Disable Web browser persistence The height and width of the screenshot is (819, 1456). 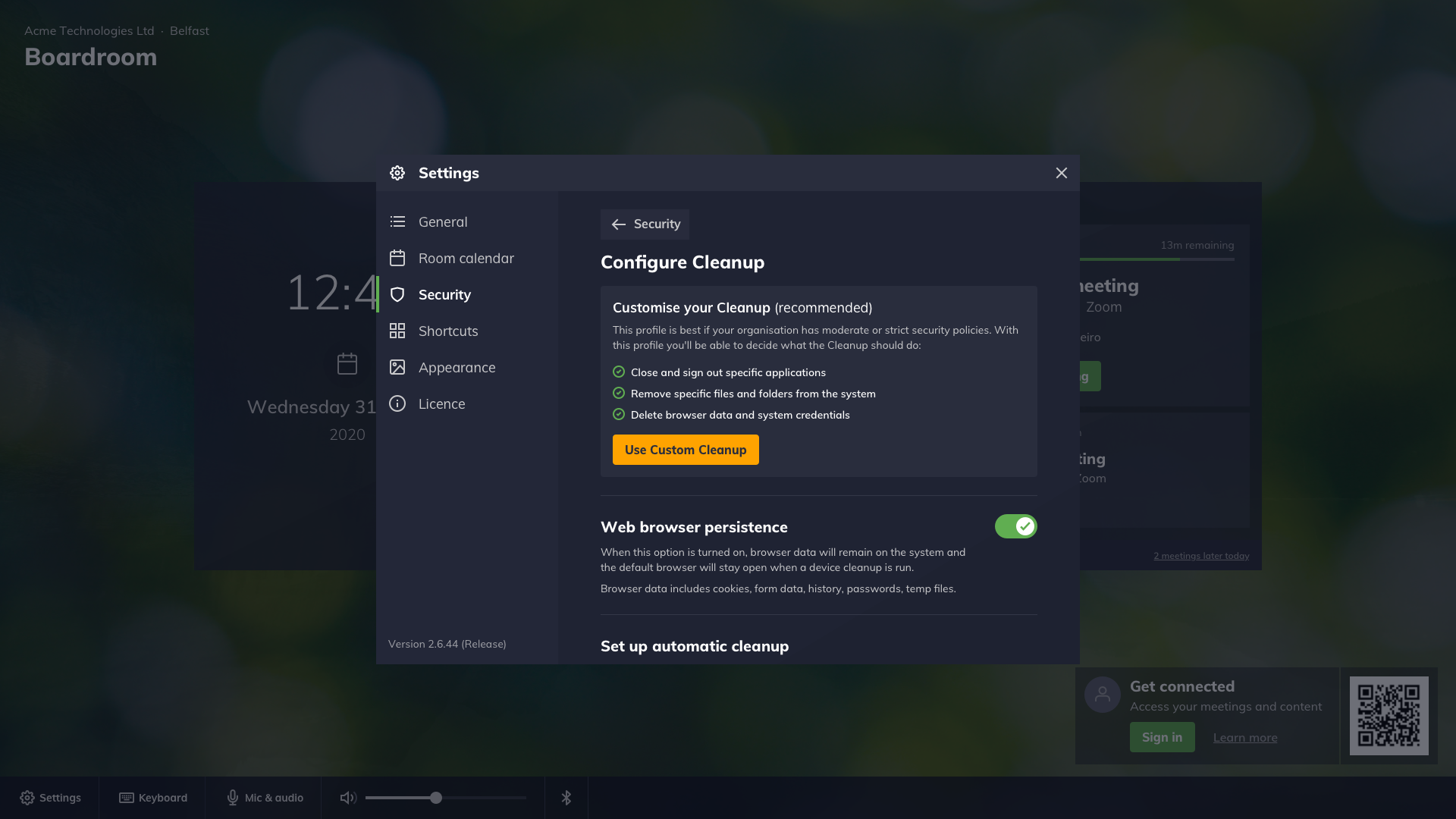(1015, 526)
